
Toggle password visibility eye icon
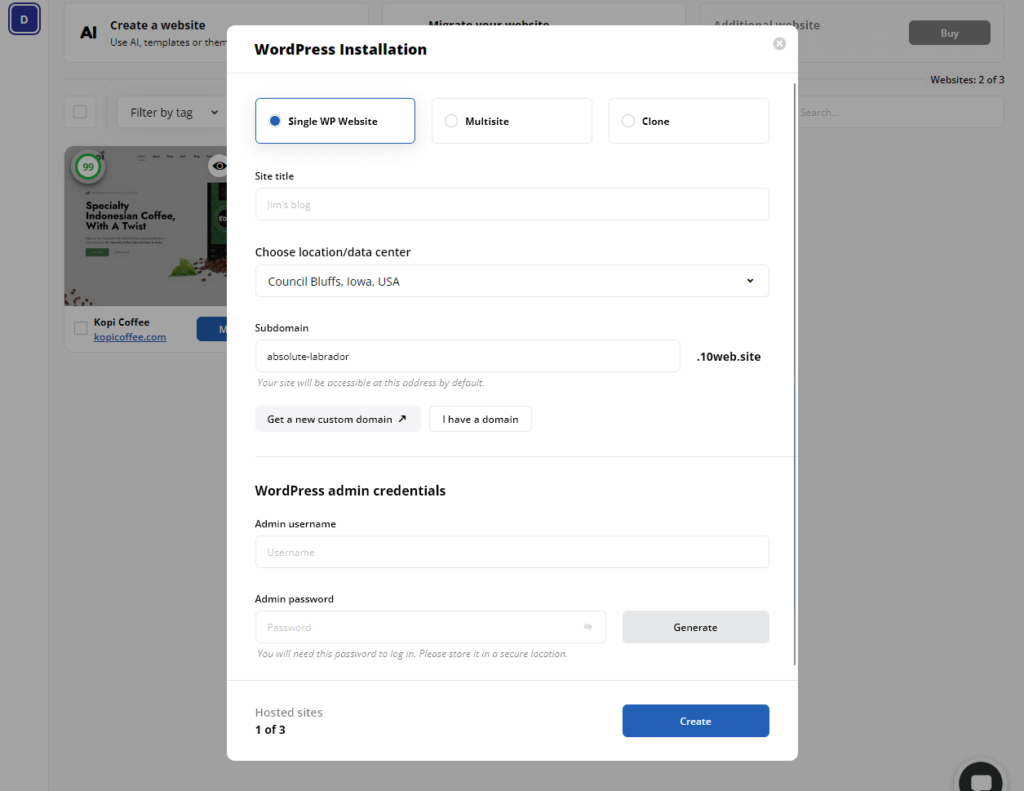(588, 627)
